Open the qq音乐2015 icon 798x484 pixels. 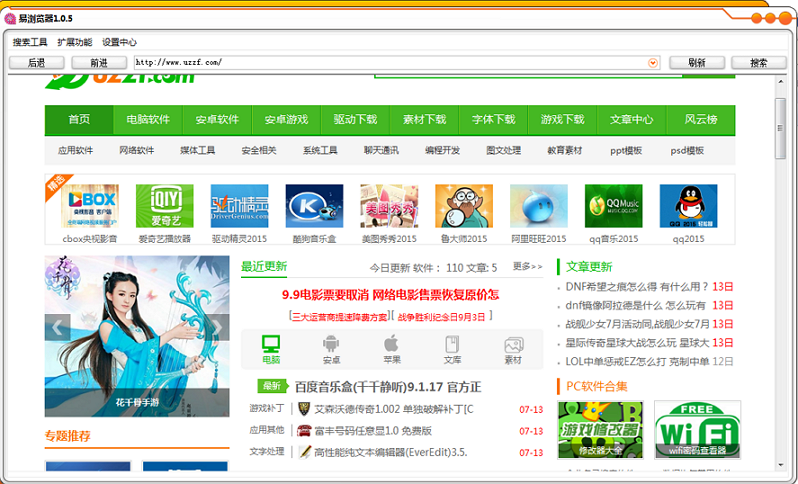[x=613, y=206]
